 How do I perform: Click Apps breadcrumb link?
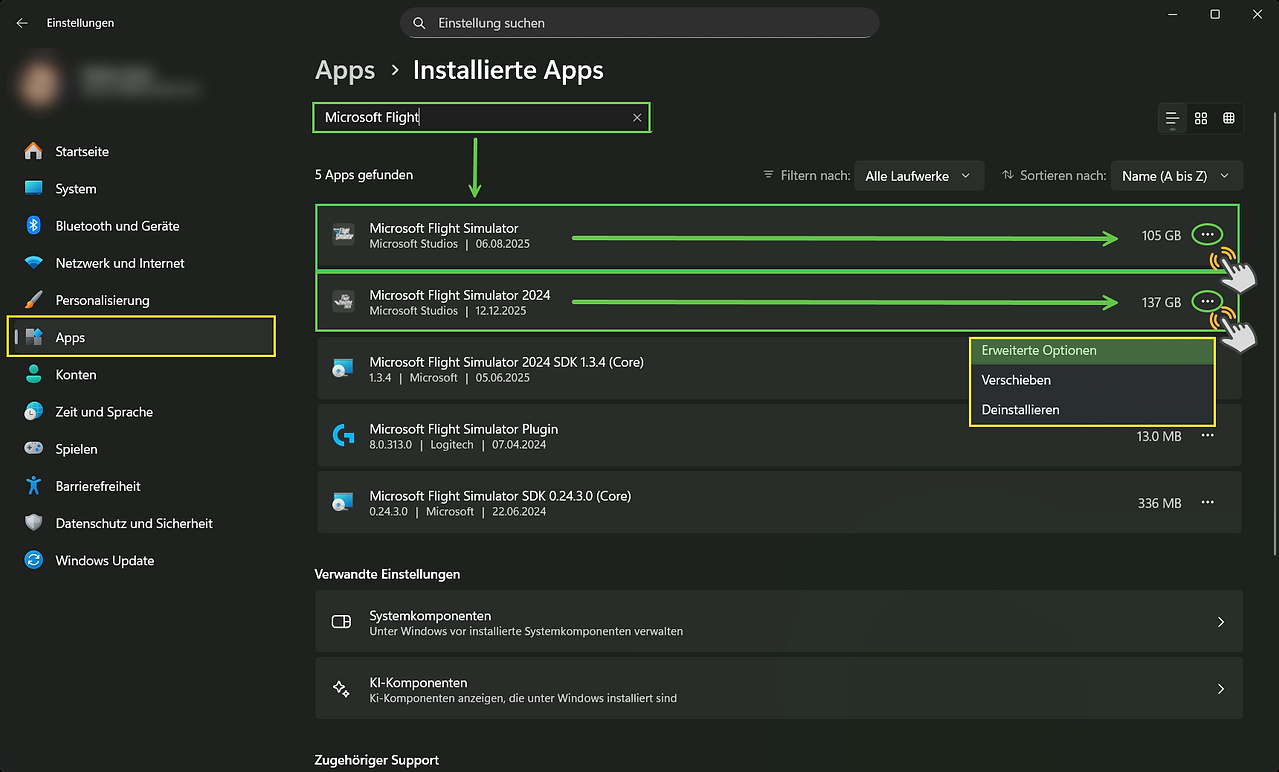[x=345, y=71]
